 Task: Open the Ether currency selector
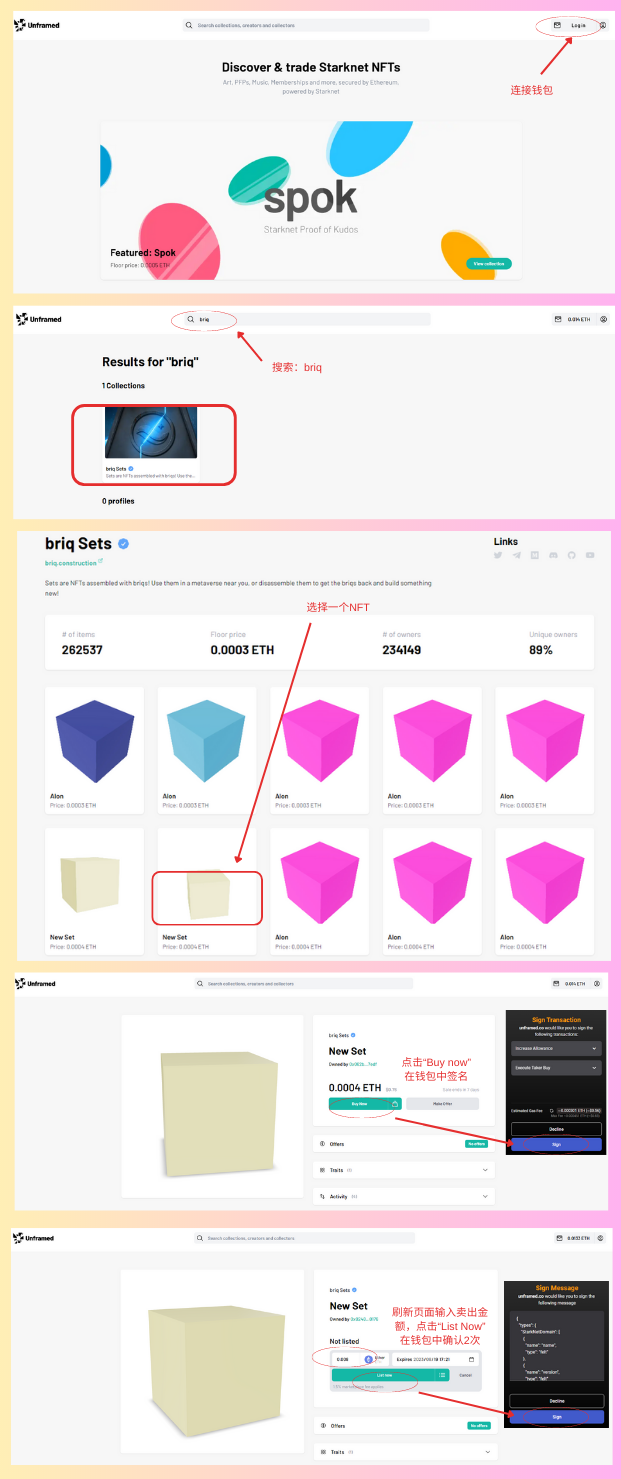375,1359
